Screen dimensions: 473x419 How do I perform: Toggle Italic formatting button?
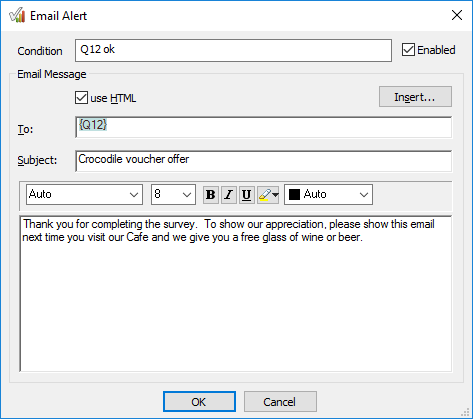(229, 195)
